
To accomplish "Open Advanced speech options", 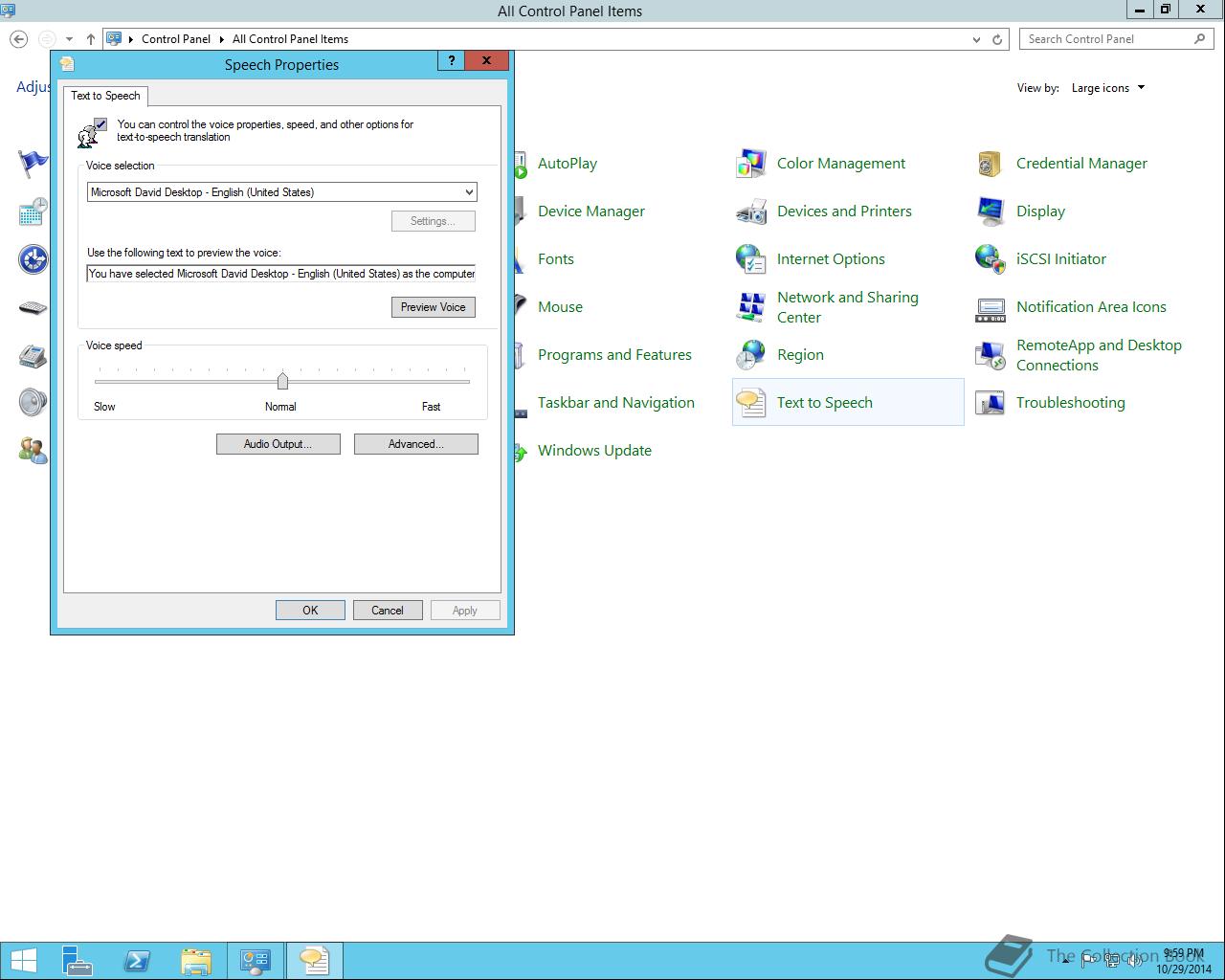I will pyautogui.click(x=416, y=444).
